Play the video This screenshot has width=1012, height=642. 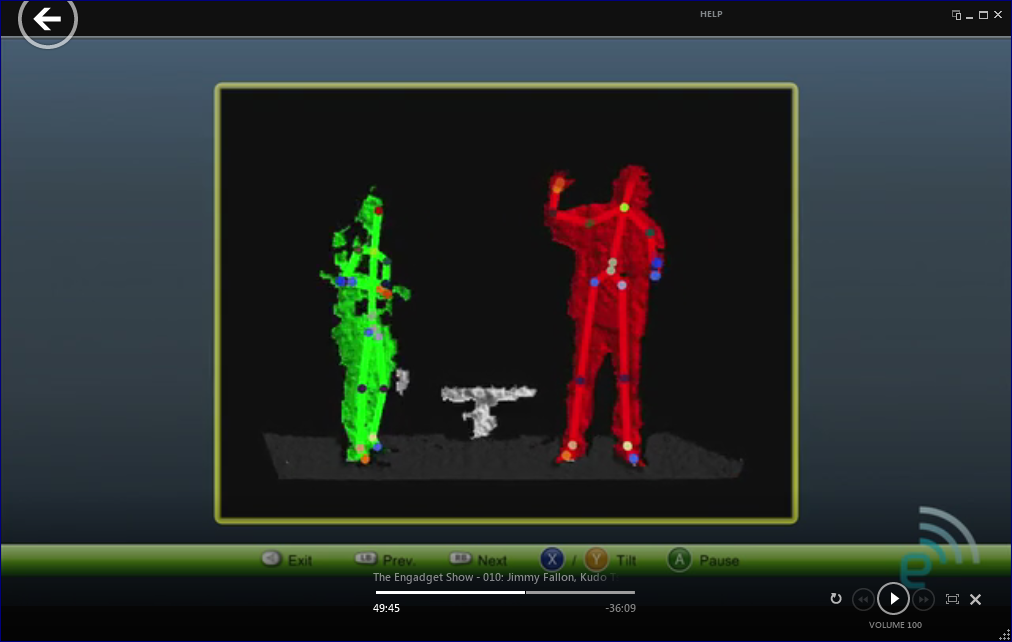[x=893, y=599]
